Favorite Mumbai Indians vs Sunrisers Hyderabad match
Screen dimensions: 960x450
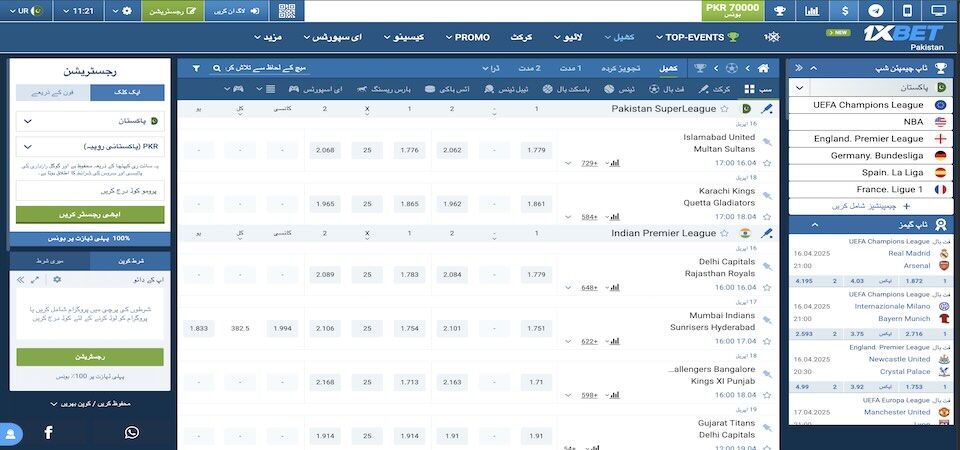(x=767, y=342)
